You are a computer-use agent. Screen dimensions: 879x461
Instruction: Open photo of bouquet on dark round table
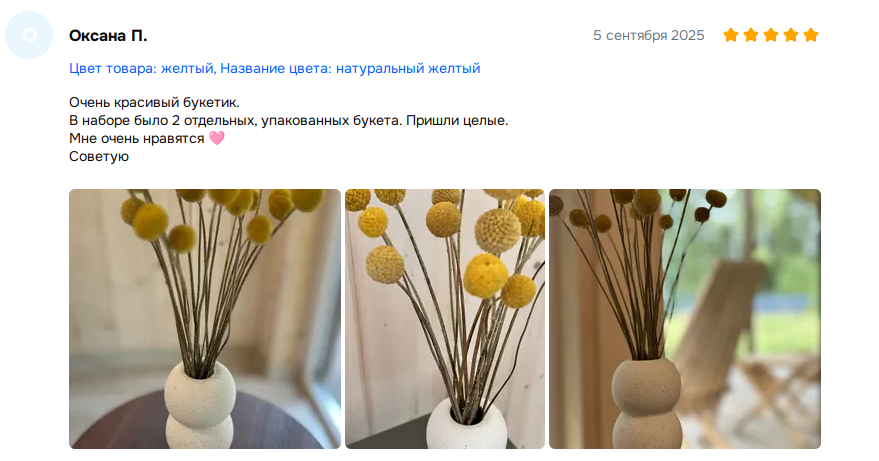(205, 319)
